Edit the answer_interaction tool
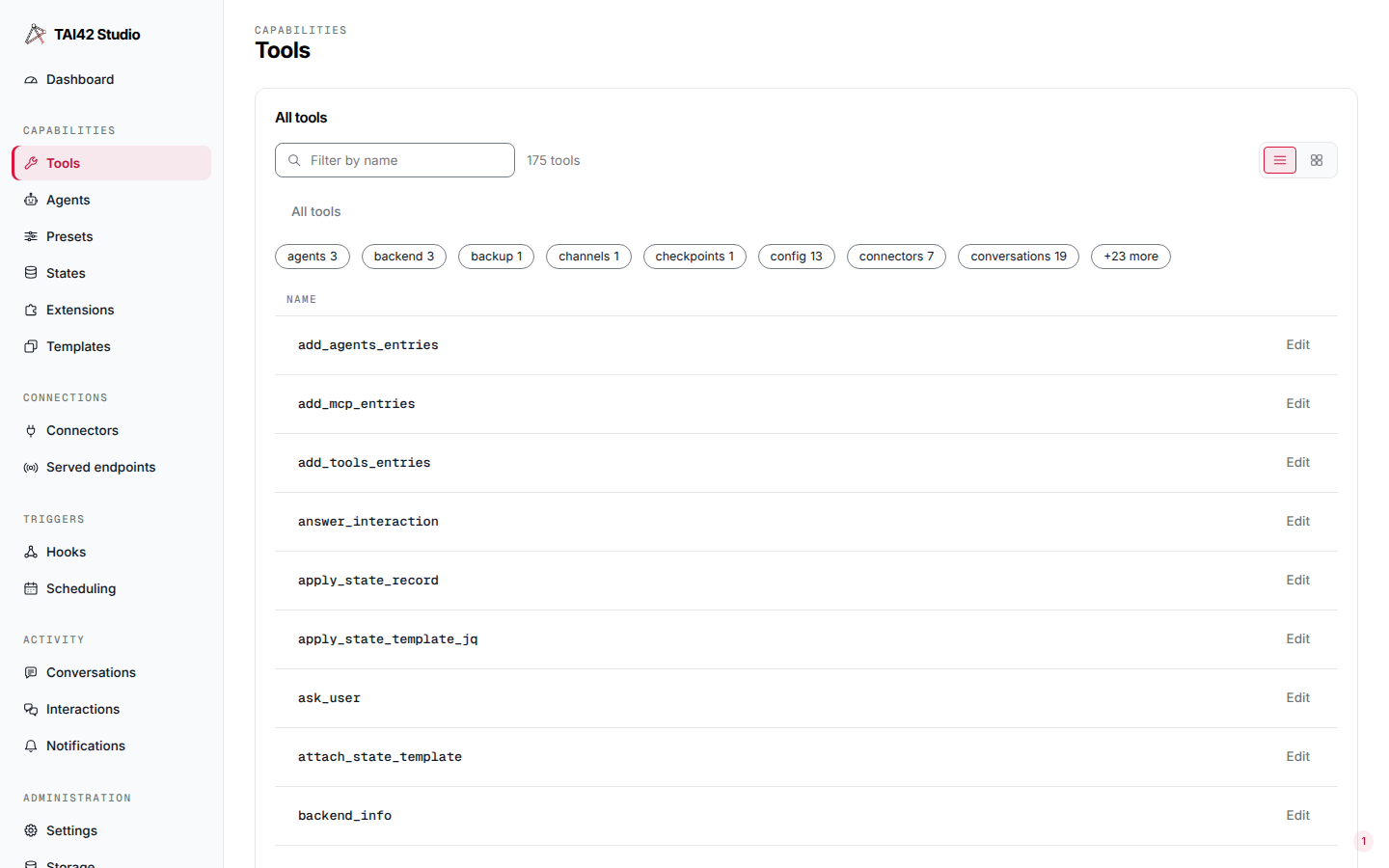 [1297, 522]
